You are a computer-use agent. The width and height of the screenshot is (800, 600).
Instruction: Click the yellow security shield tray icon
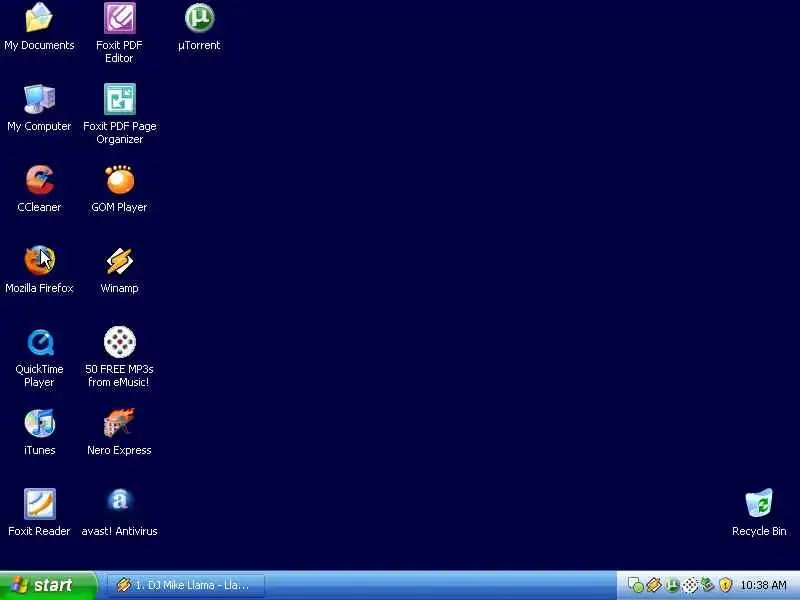725,585
